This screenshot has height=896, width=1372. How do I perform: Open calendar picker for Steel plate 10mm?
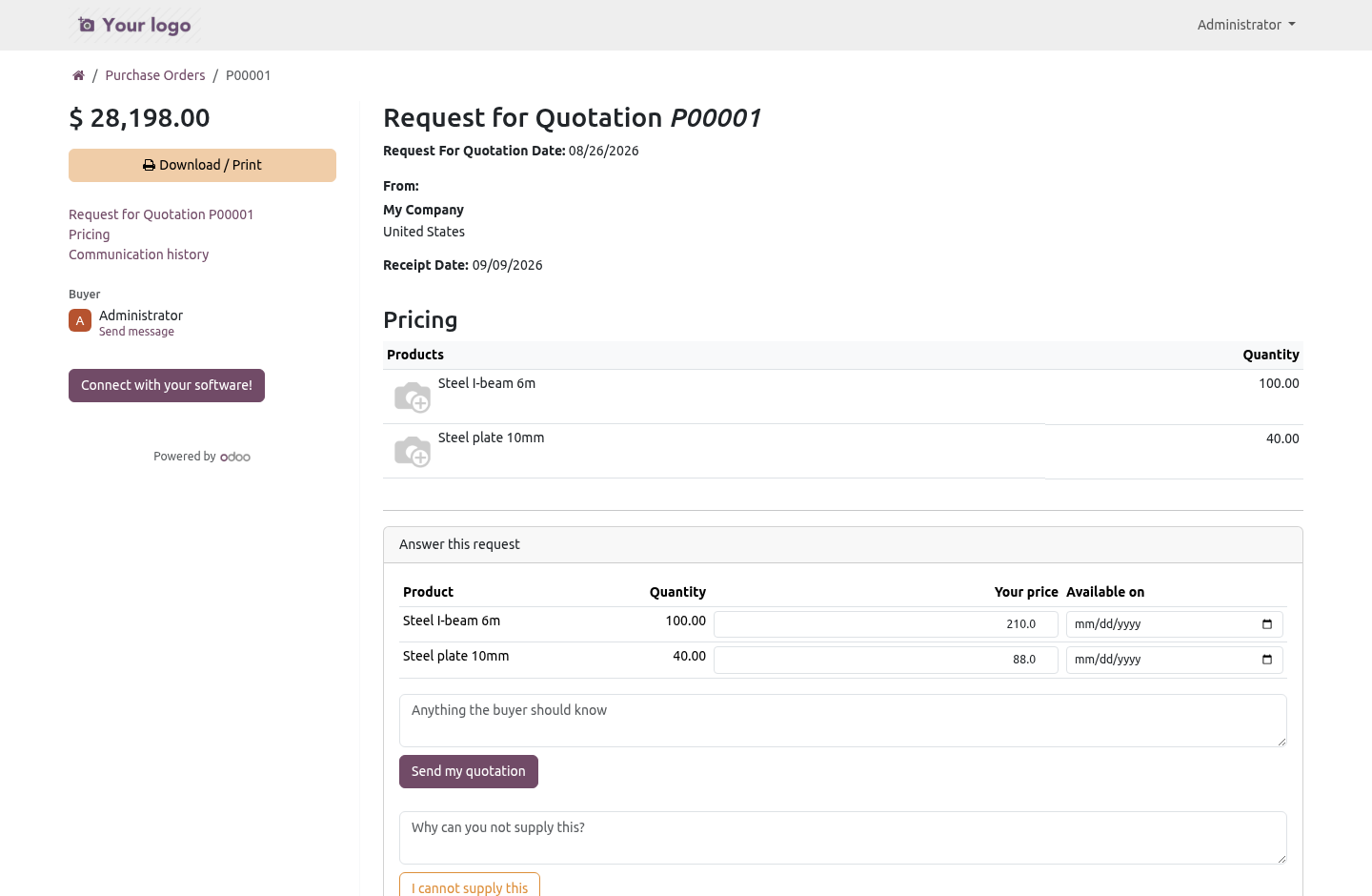point(1267,660)
